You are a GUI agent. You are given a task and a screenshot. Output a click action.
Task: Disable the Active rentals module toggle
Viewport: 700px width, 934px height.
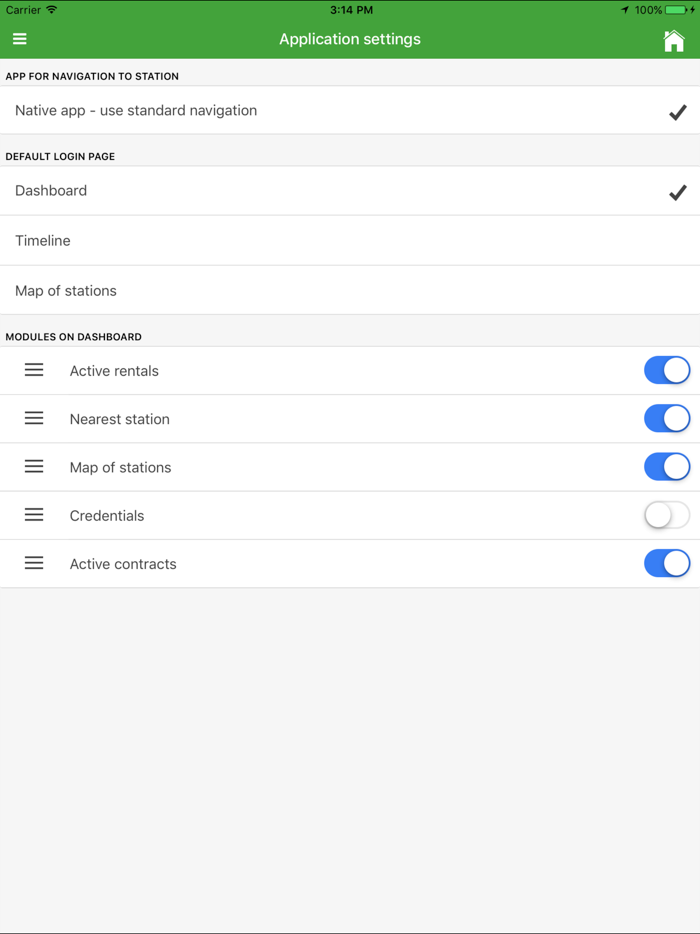tap(667, 370)
